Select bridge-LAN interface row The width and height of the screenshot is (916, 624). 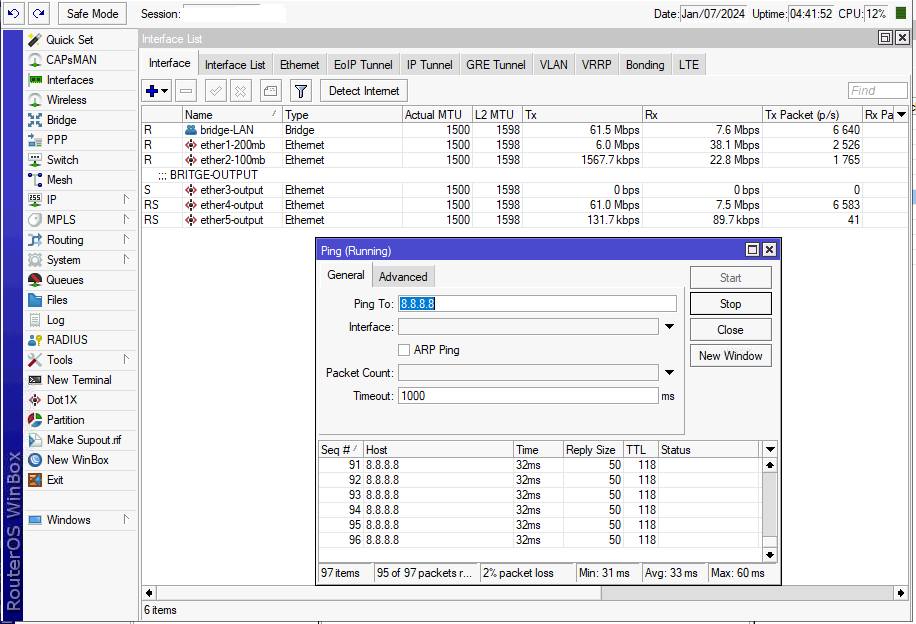tap(525, 130)
